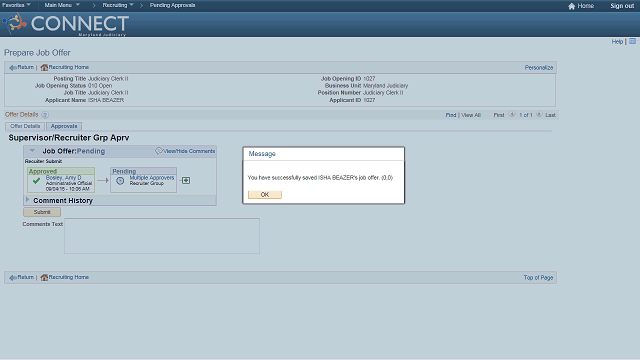Image resolution: width=640 pixels, height=360 pixels.
Task: Click the Job Opening ID value 1027
Action: click(369, 78)
